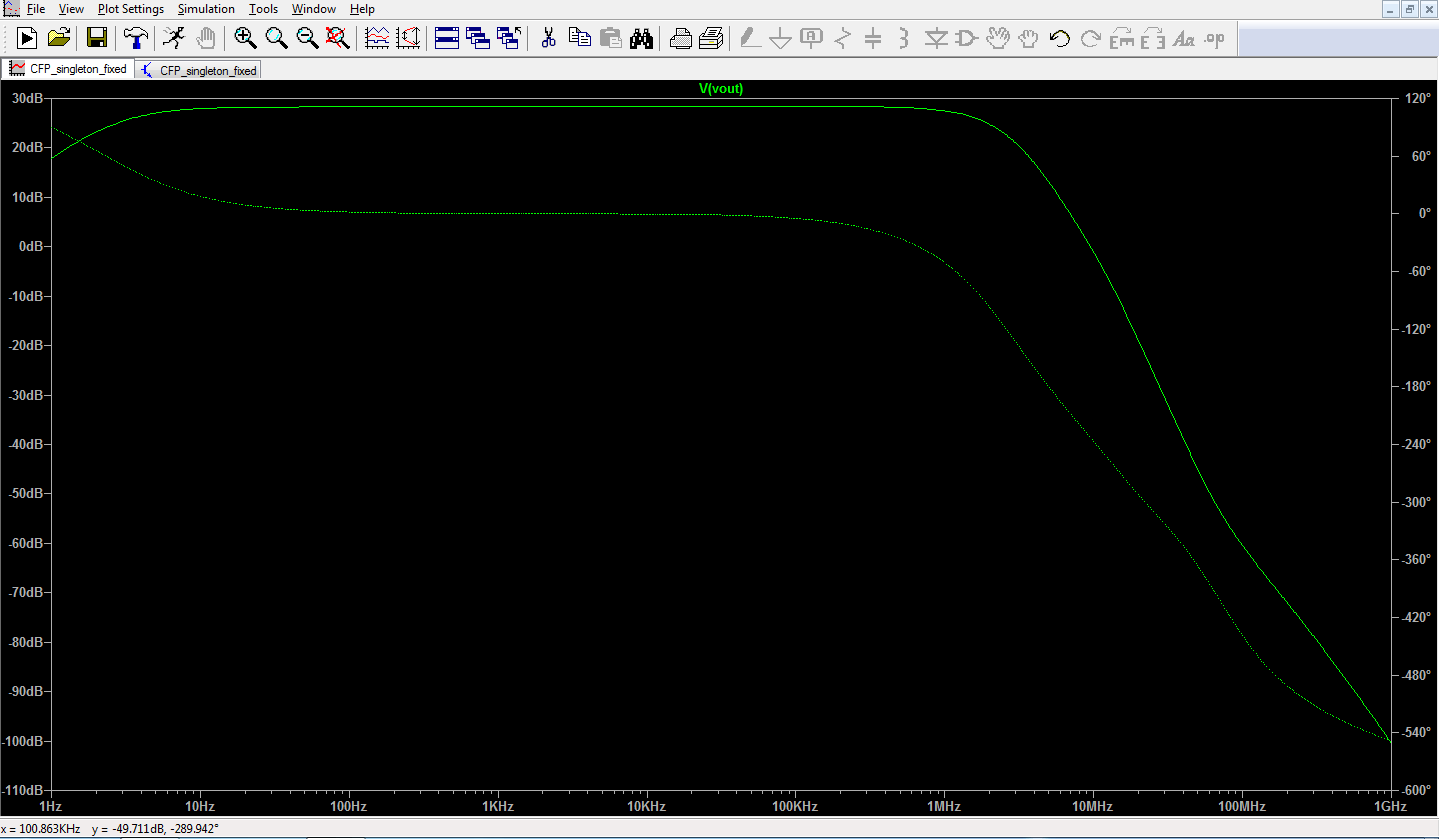Click the 120° phase axis label
Screen dimensions: 1439x839
[x=1418, y=98]
